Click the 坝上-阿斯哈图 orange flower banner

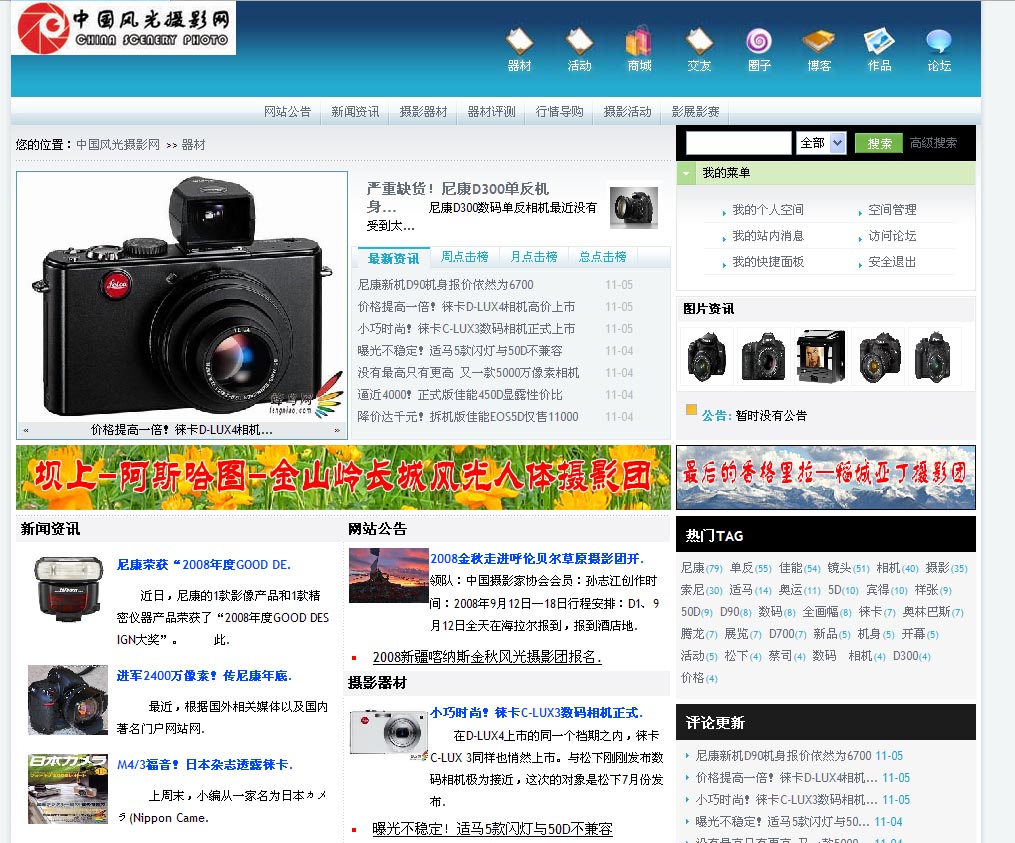[343, 477]
